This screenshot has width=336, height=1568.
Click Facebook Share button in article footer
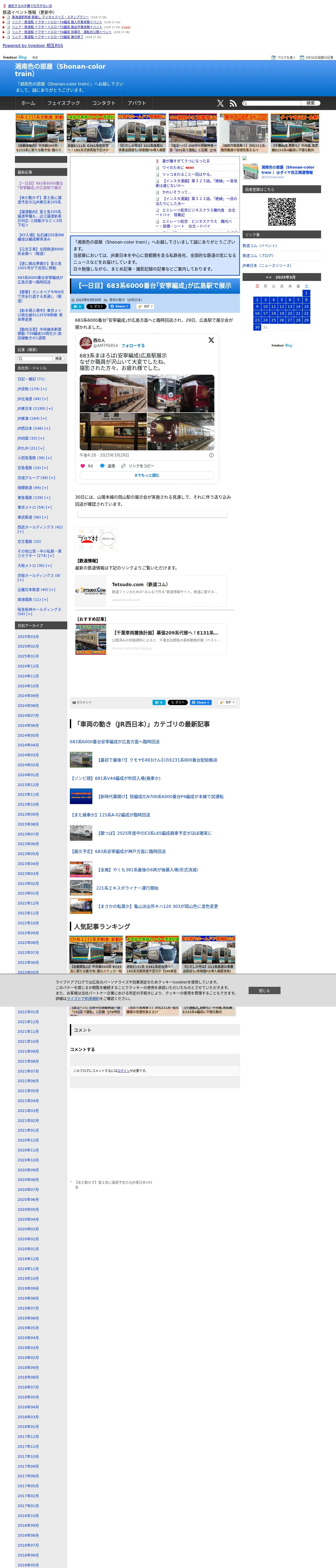click(x=201, y=702)
